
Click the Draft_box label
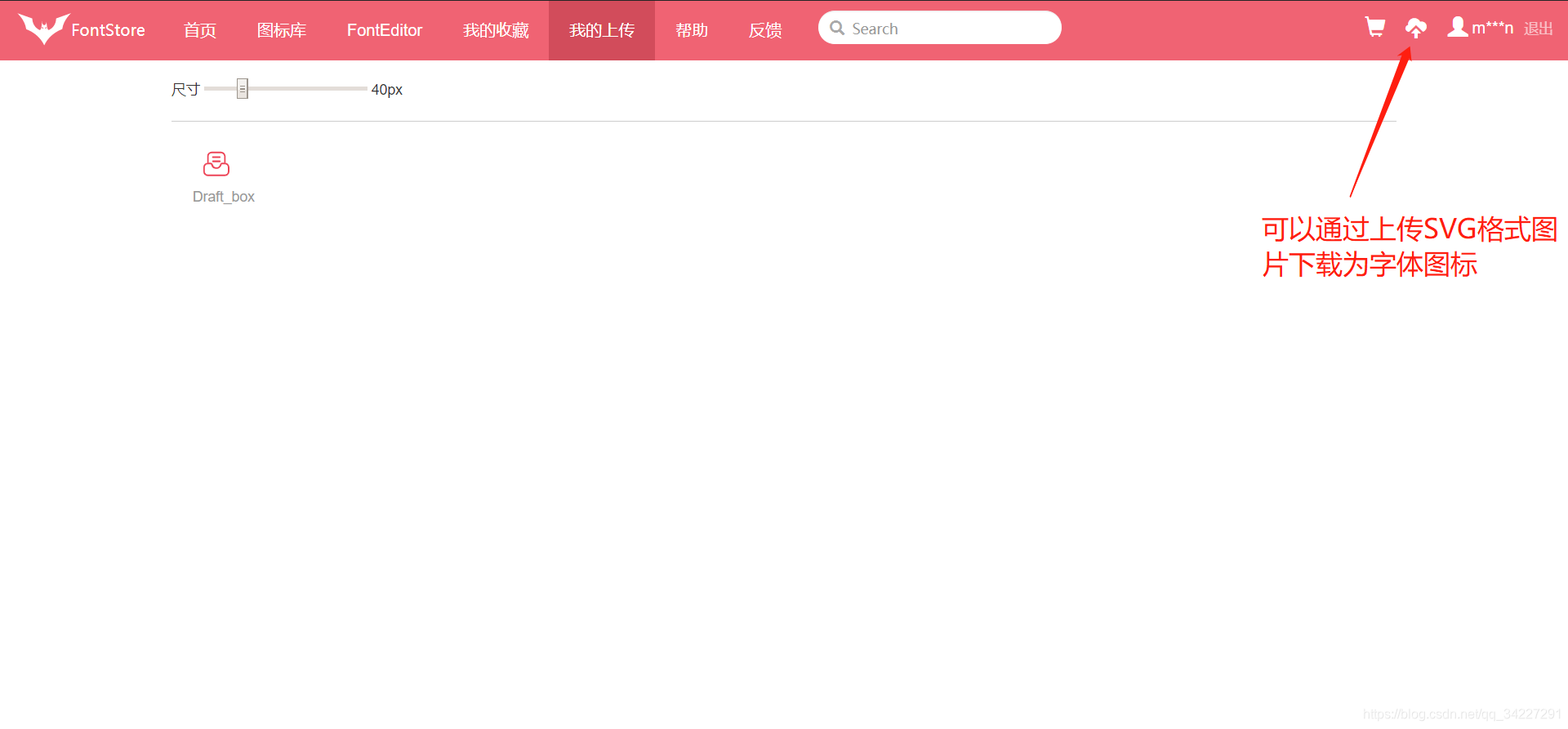pos(224,197)
